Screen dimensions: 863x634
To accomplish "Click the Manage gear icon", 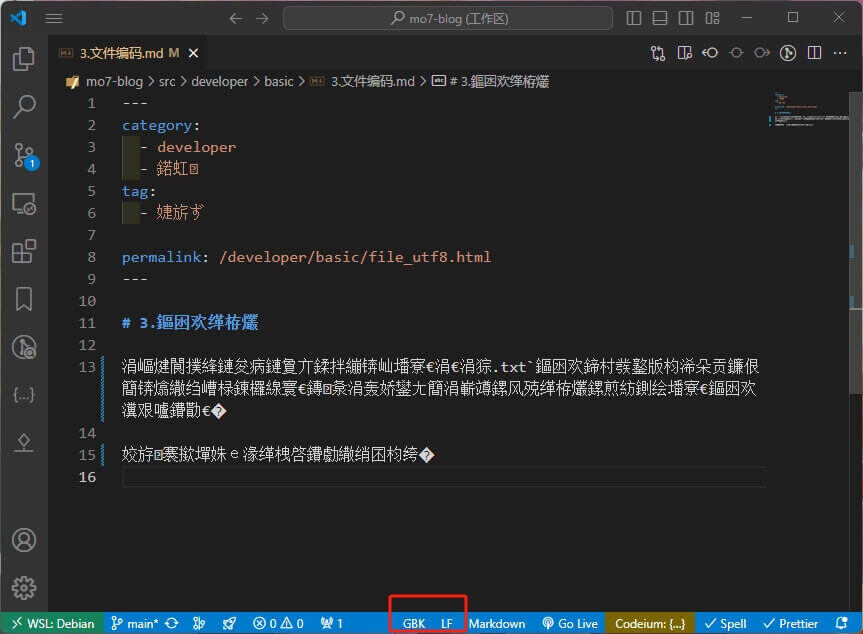I will point(24,587).
